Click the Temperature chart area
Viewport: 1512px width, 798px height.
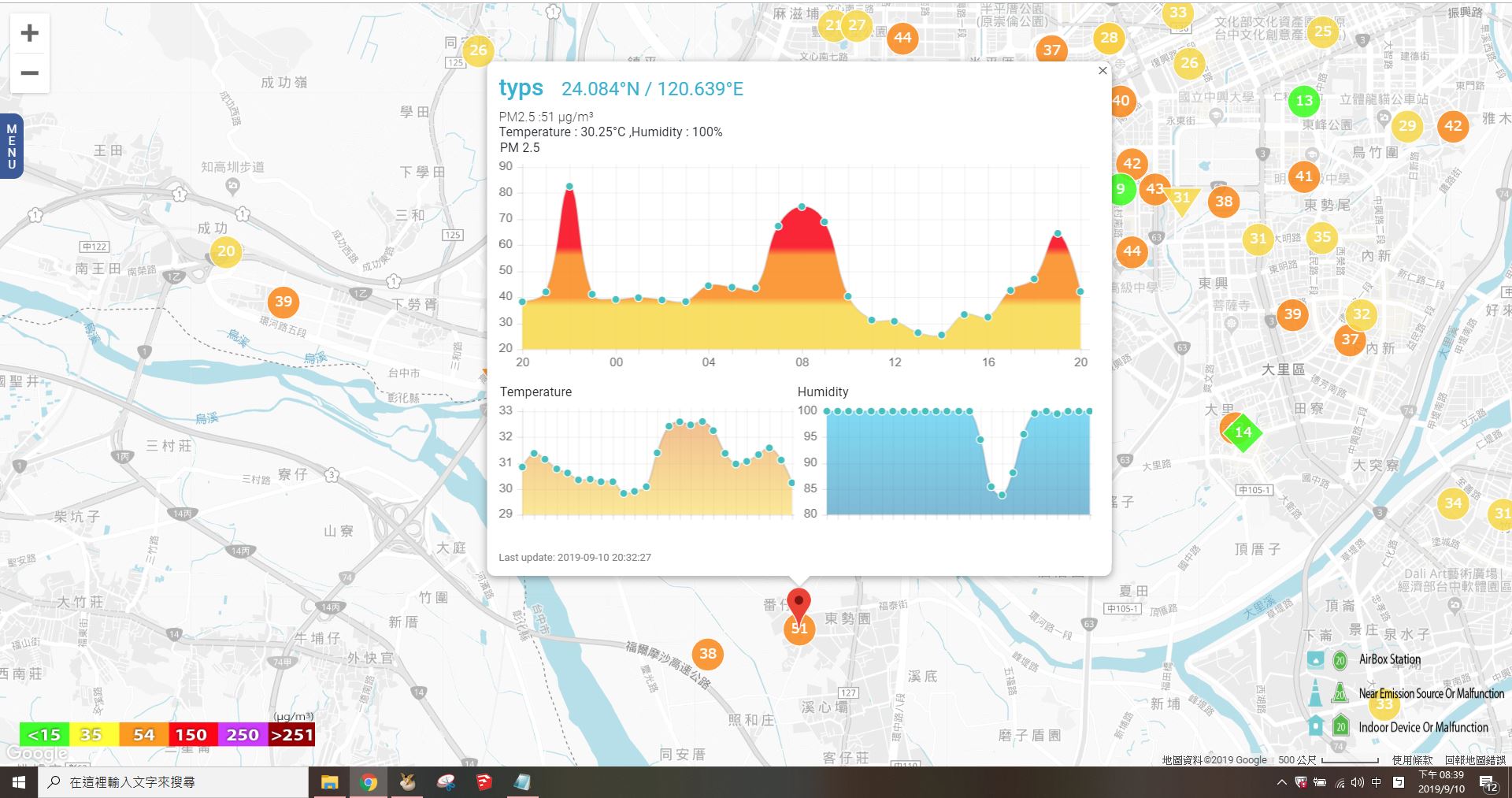pos(657,462)
